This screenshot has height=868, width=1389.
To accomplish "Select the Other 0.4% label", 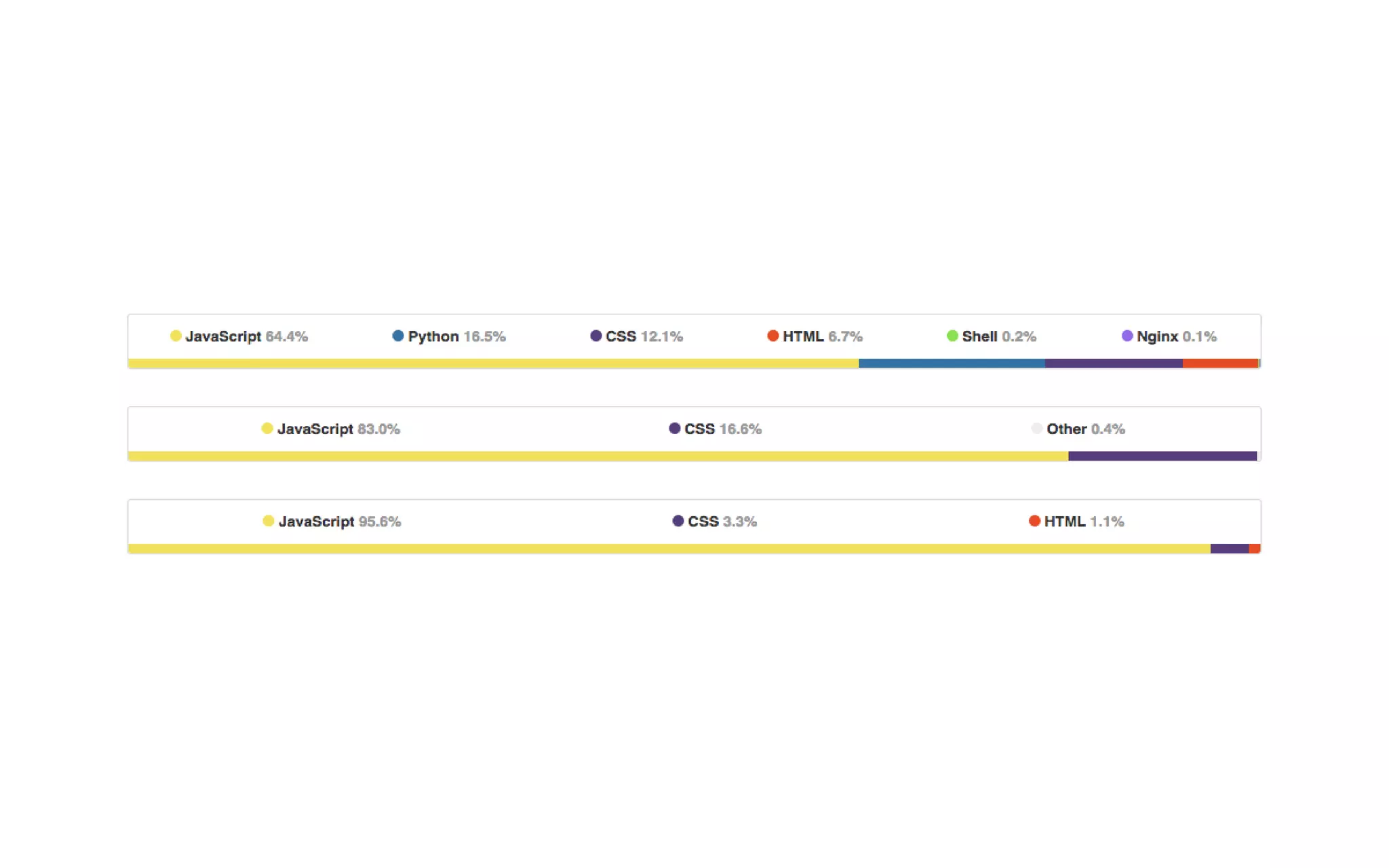I will click(1078, 429).
